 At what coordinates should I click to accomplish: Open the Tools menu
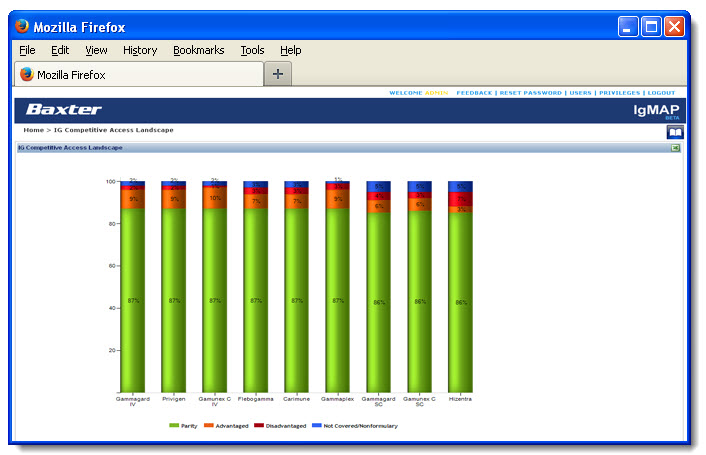click(x=252, y=50)
